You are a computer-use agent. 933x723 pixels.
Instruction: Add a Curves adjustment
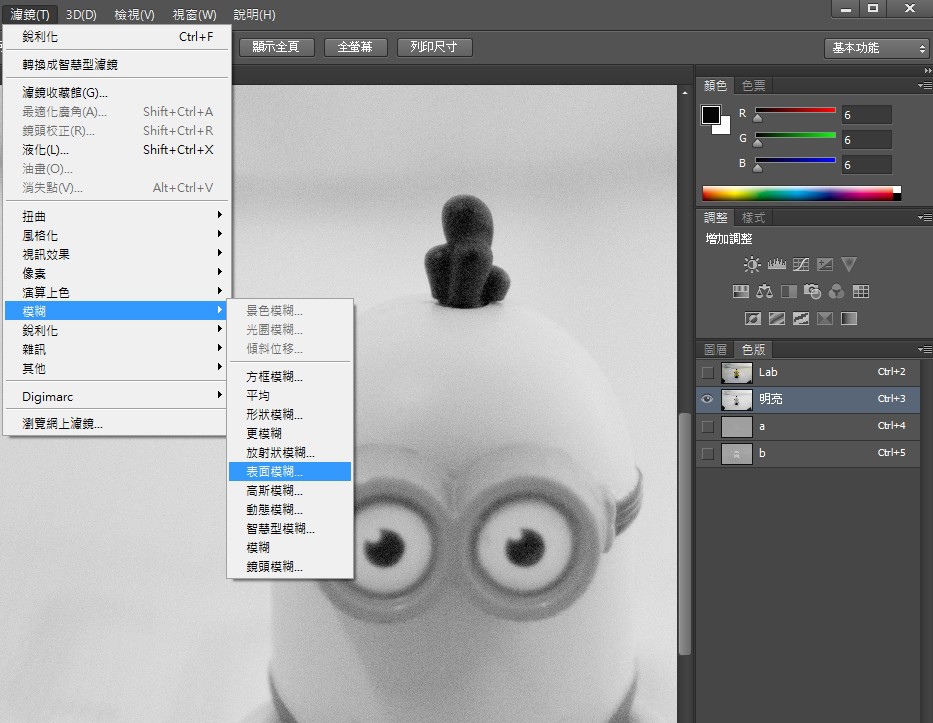(x=801, y=264)
